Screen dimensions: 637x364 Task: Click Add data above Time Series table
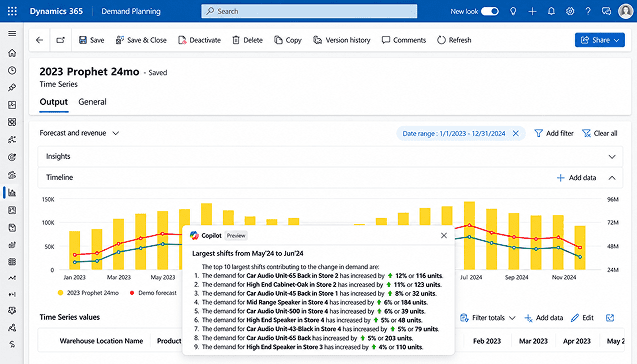click(544, 318)
